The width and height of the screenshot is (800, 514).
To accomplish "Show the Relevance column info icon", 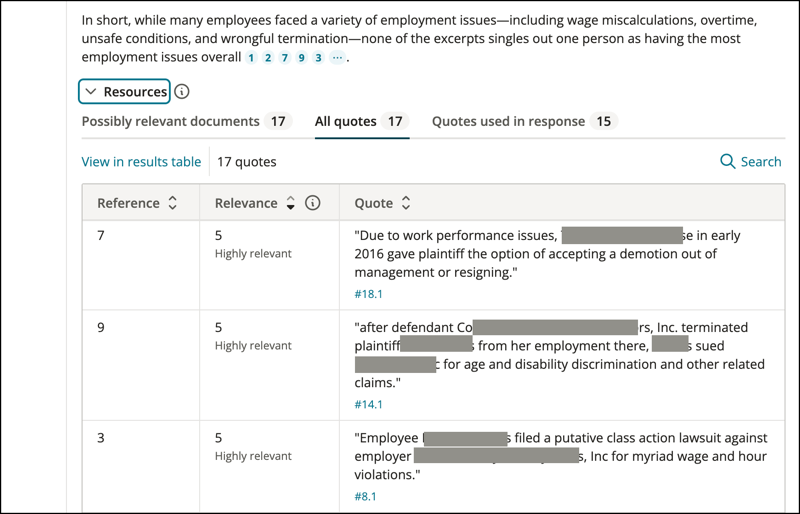I will click(x=313, y=203).
